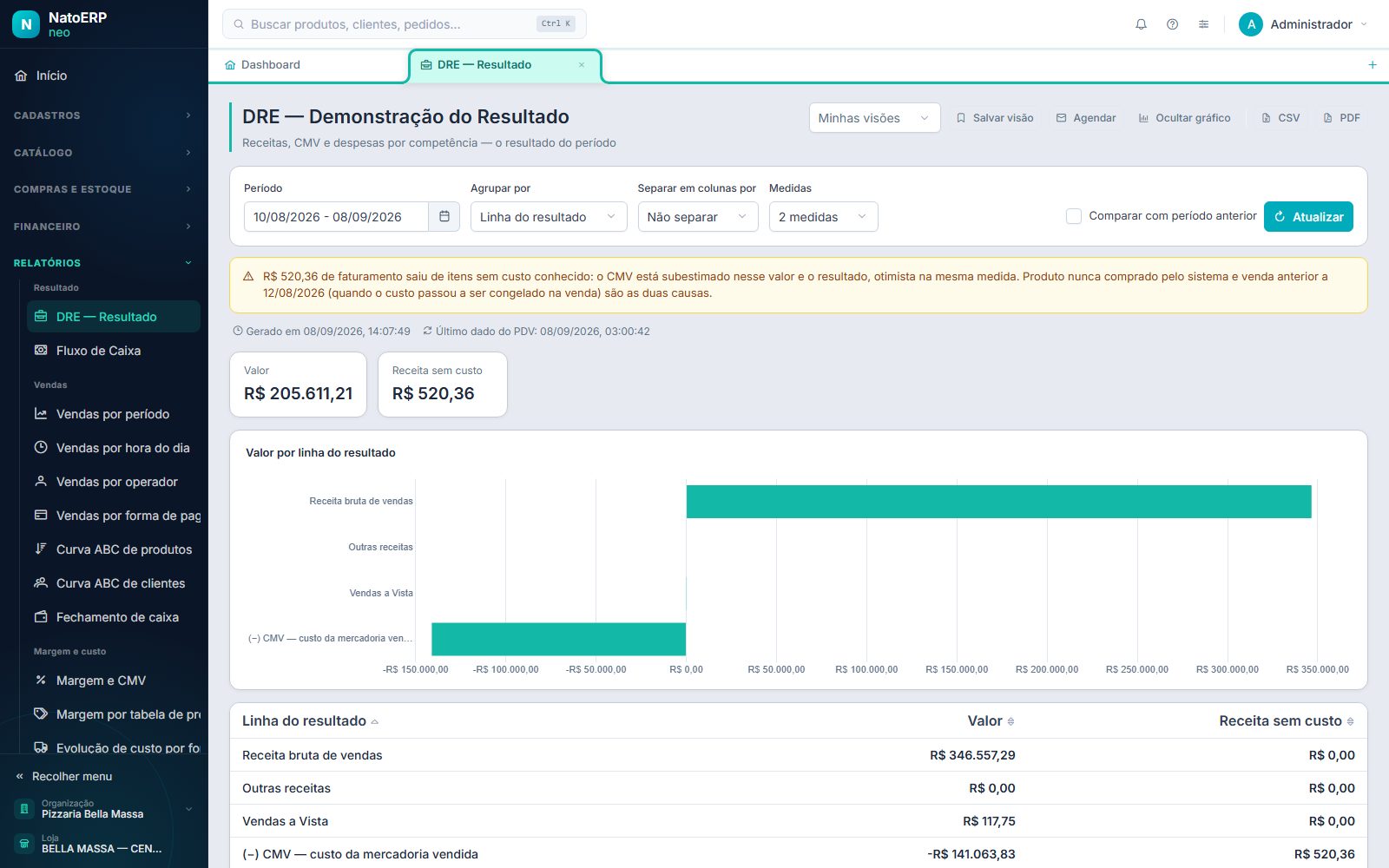Click the Atualizar button

point(1308,217)
